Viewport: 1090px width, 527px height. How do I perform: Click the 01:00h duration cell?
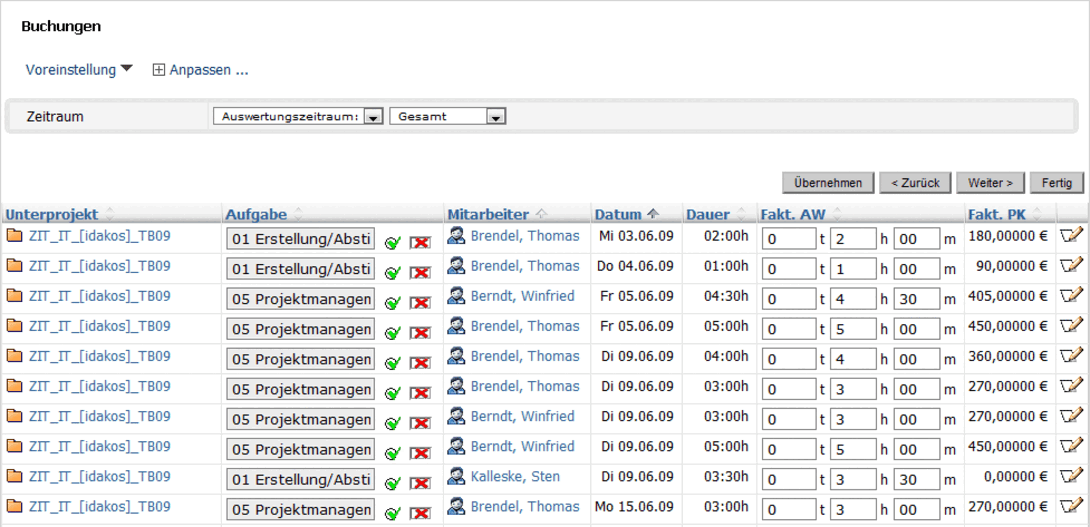tap(726, 266)
